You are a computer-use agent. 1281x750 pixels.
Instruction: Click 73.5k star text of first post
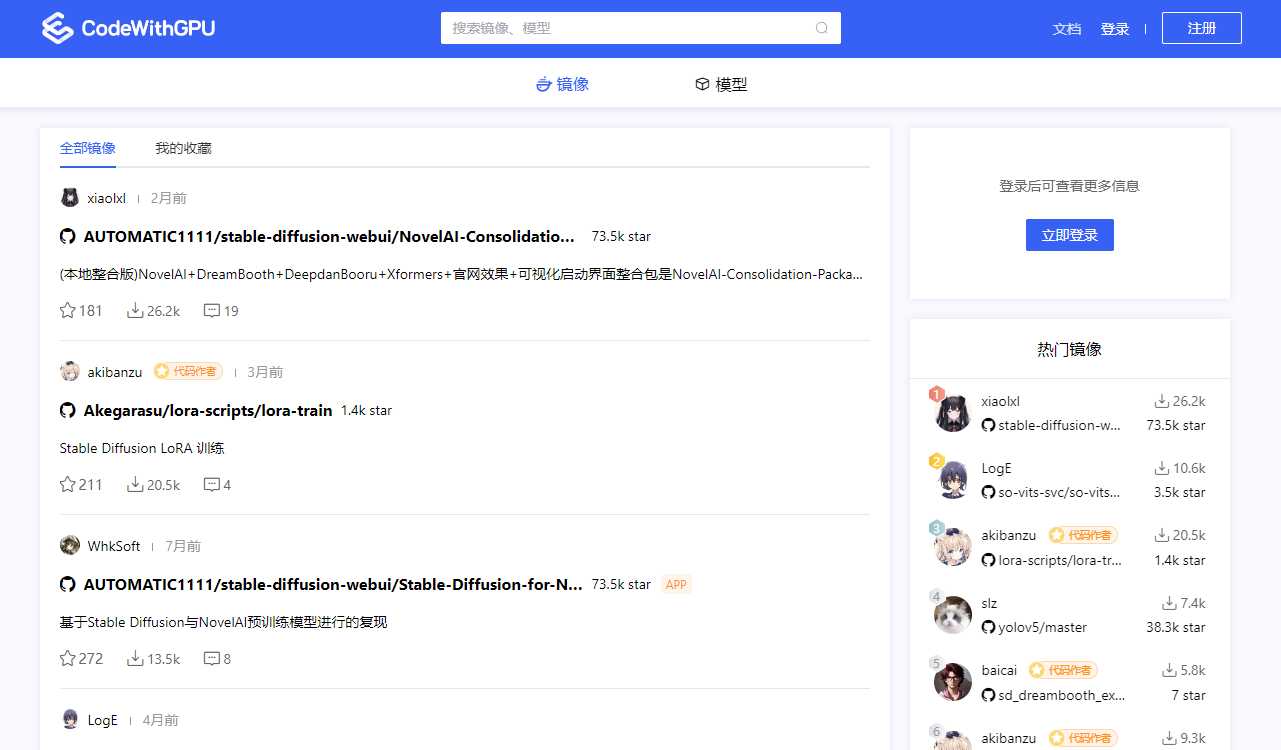tap(621, 237)
